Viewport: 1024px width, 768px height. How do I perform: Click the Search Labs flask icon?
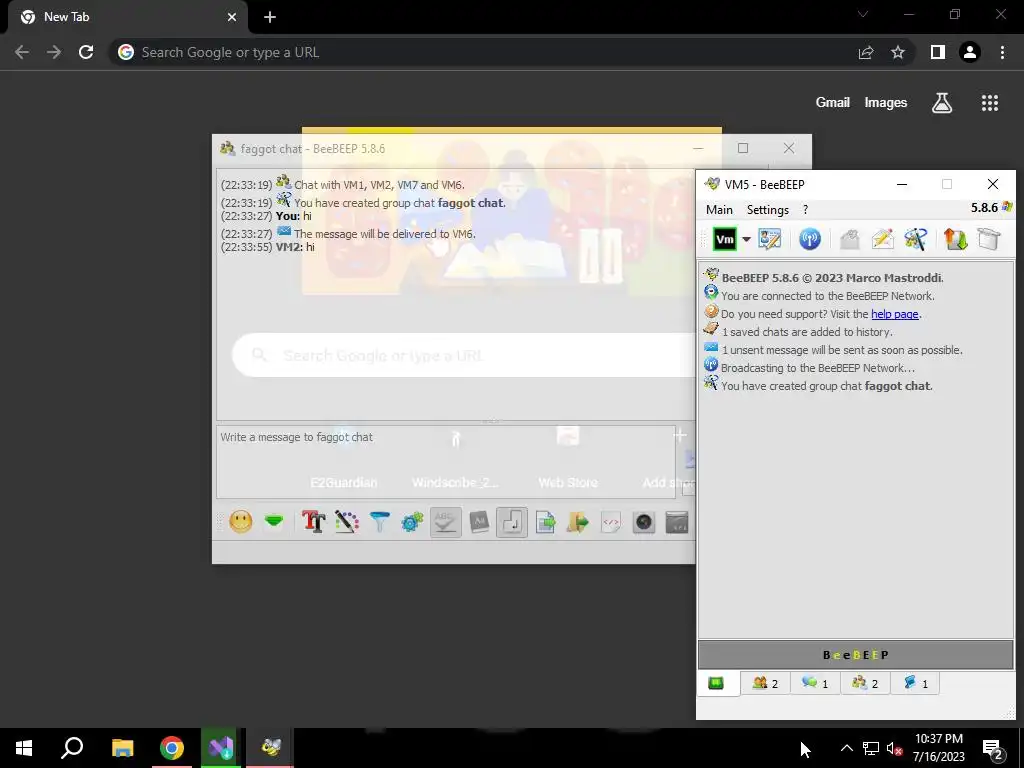coord(942,103)
